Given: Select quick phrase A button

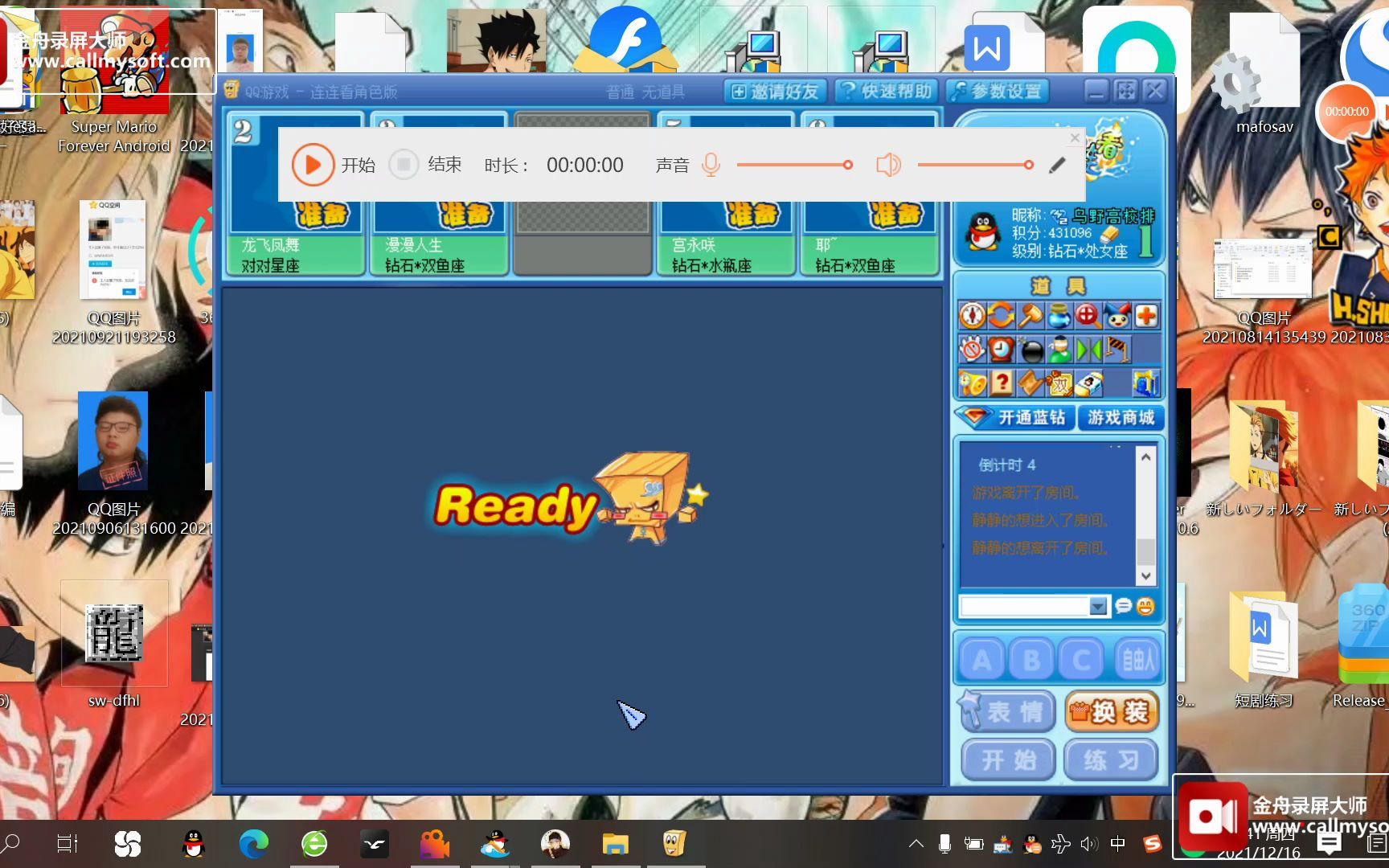Looking at the screenshot, I should [982, 660].
